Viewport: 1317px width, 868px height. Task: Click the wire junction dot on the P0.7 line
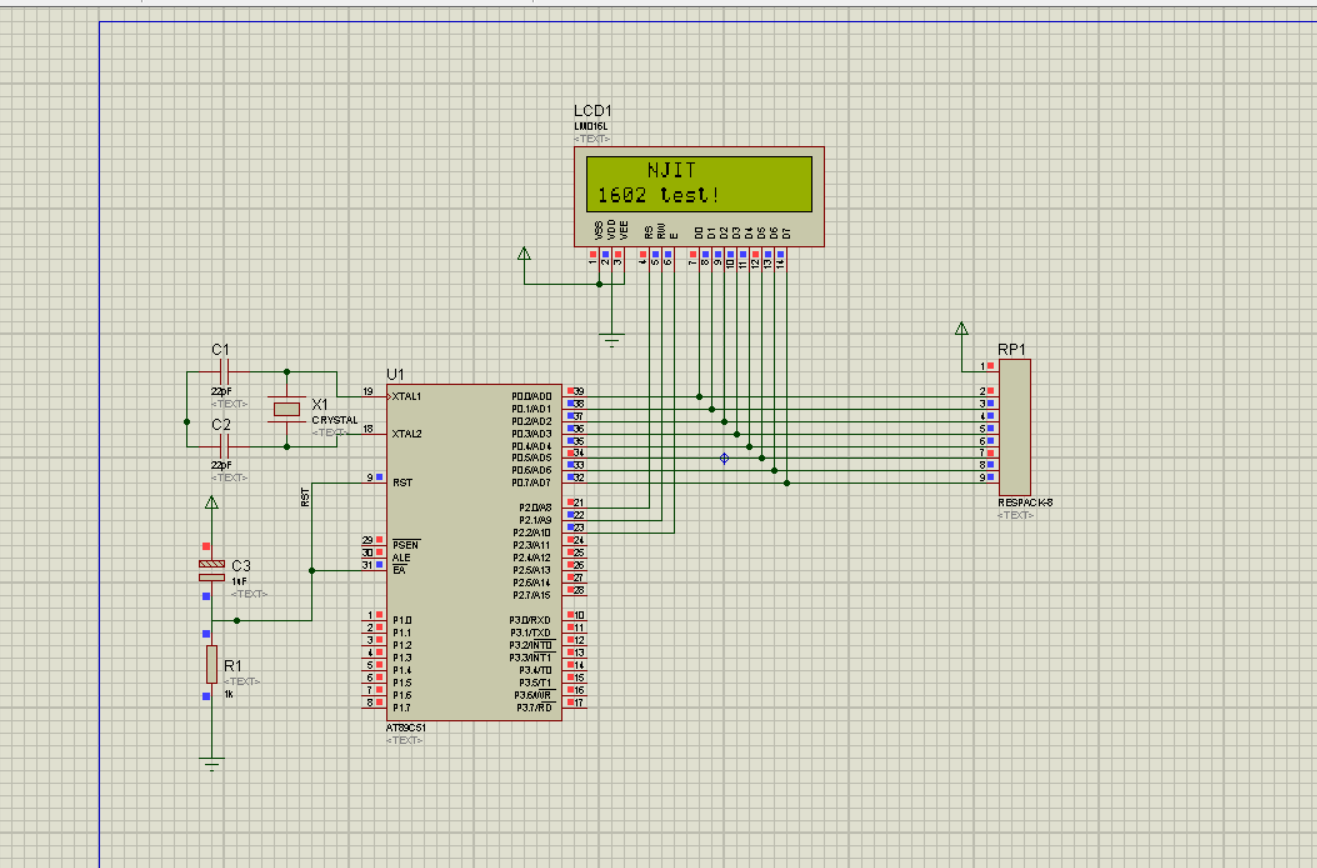[787, 483]
